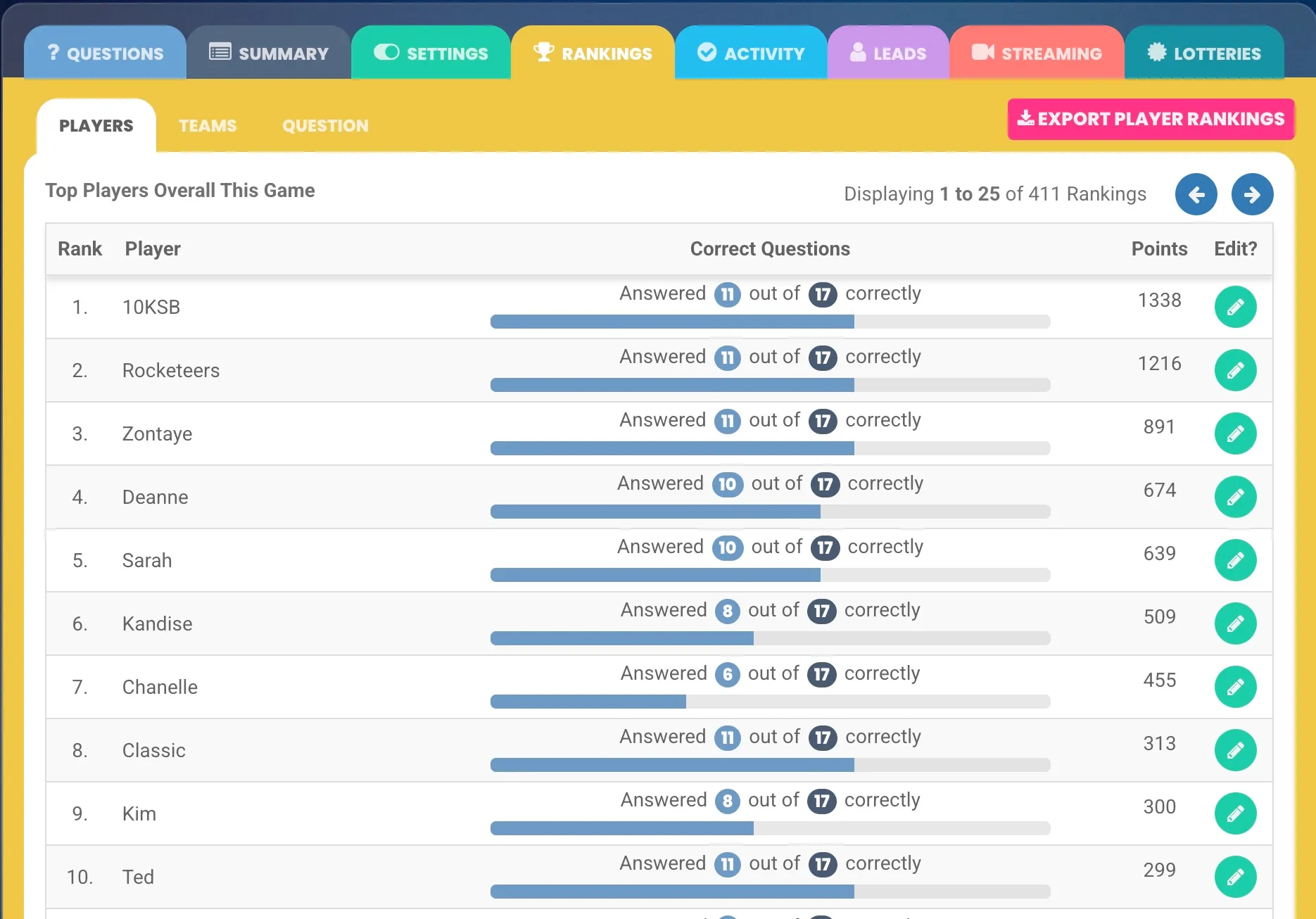The image size is (1316, 919).
Task: Click player name Sarah
Action: pyautogui.click(x=147, y=560)
